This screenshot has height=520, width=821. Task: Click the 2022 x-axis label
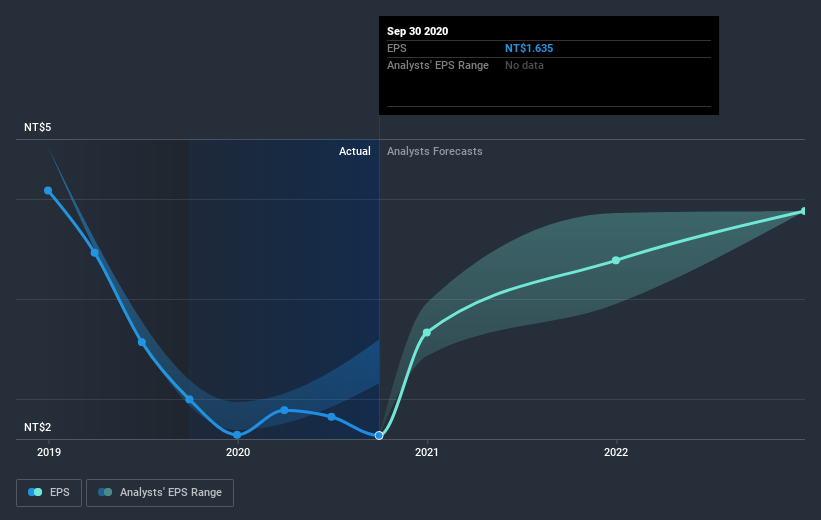point(616,452)
